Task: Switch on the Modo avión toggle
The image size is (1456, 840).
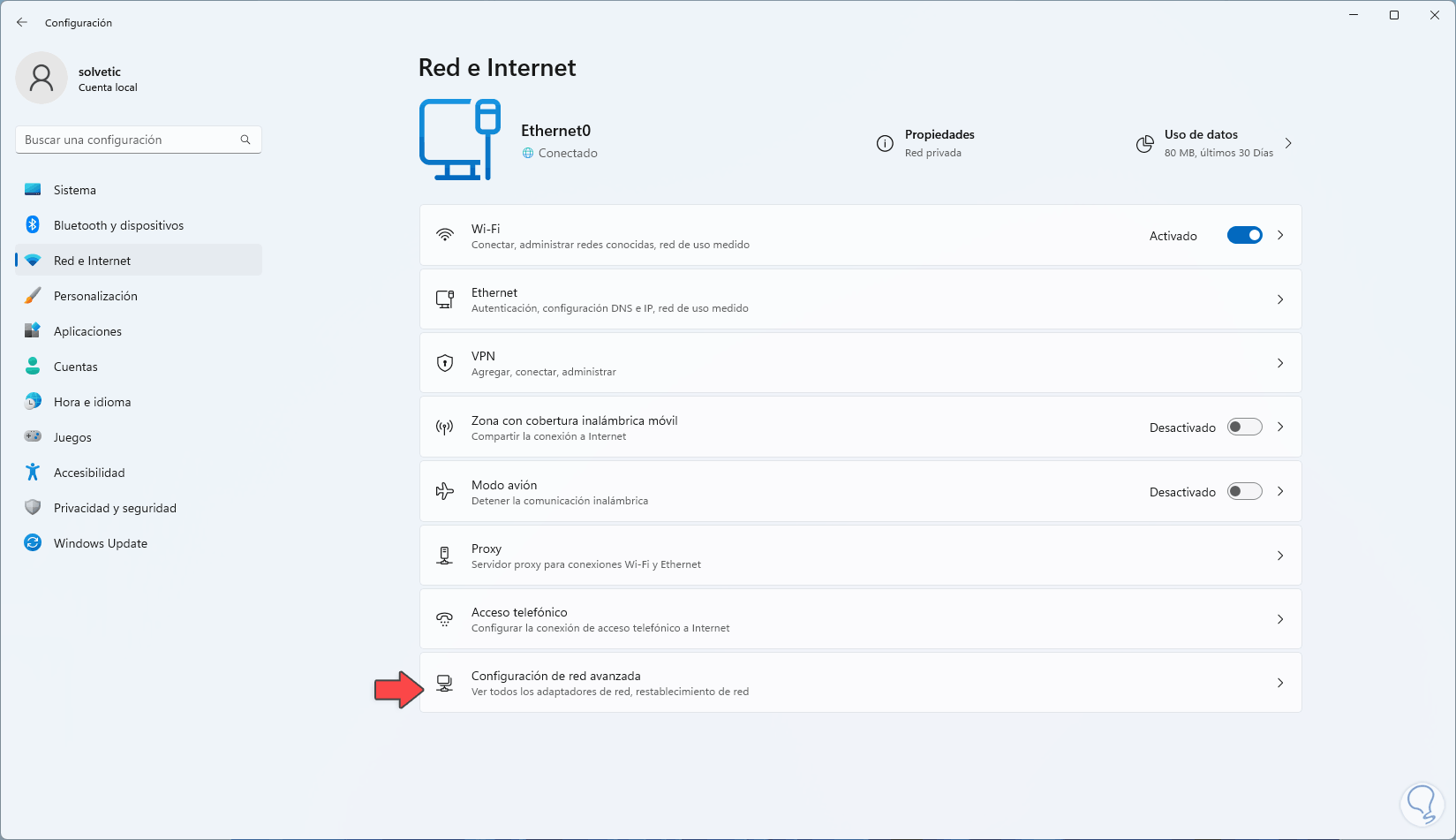Action: [x=1244, y=492]
